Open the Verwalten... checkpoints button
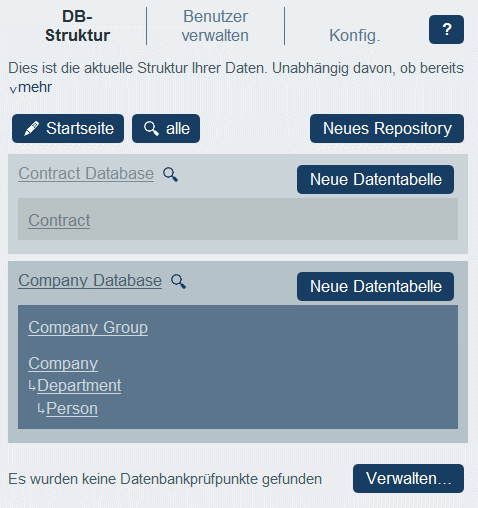Image resolution: width=478 pixels, height=508 pixels. pyautogui.click(x=408, y=478)
